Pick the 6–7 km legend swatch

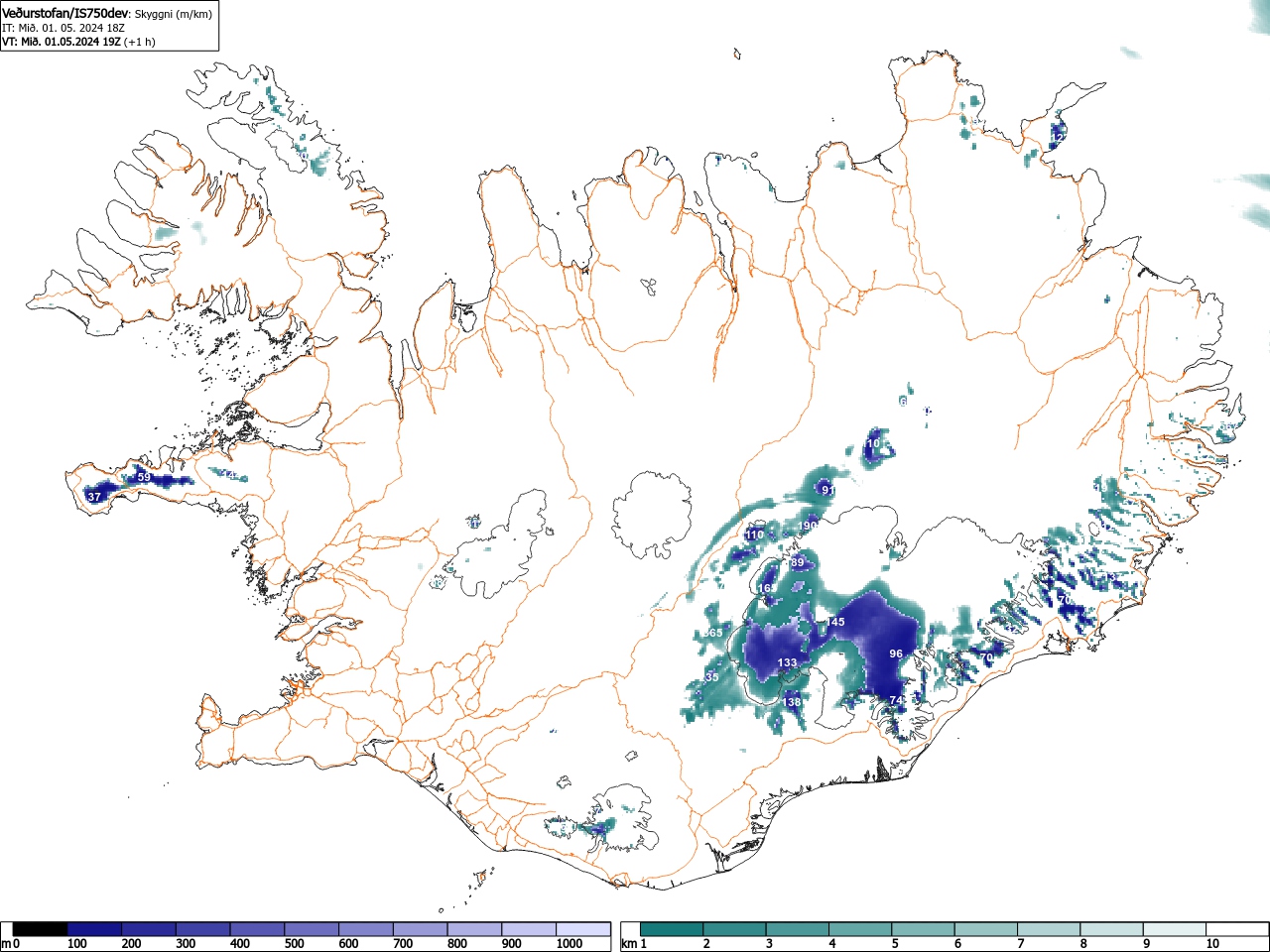click(x=984, y=929)
